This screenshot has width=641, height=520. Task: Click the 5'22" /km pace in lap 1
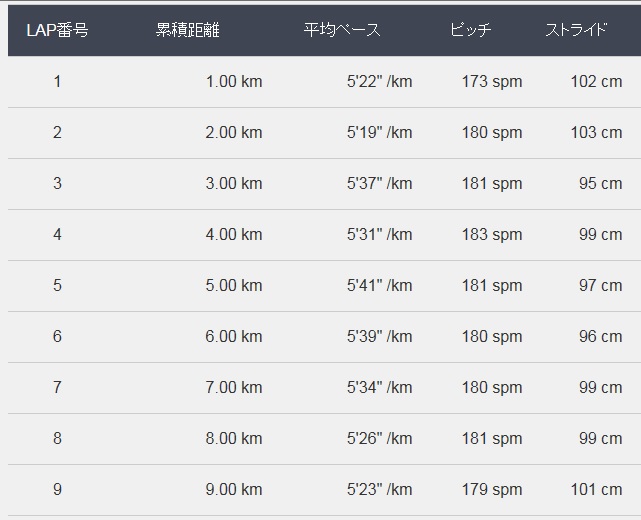[379, 81]
